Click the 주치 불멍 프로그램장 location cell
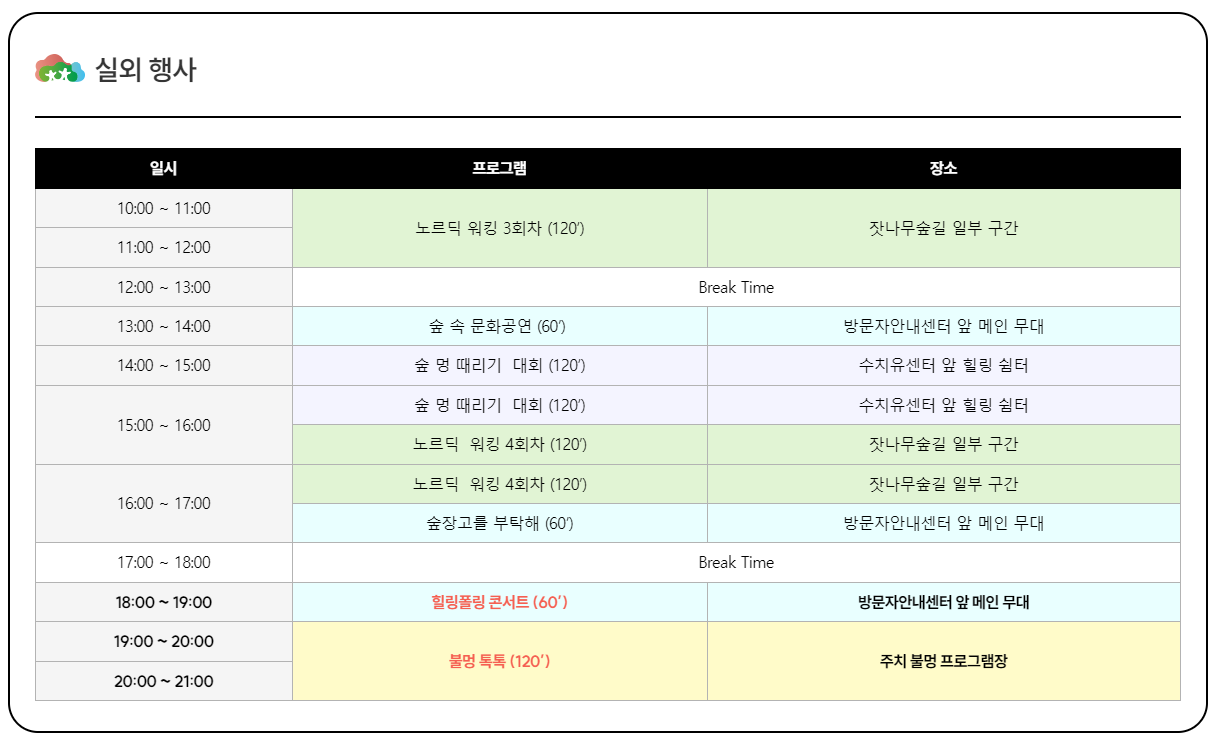This screenshot has width=1220, height=749. coord(943,661)
